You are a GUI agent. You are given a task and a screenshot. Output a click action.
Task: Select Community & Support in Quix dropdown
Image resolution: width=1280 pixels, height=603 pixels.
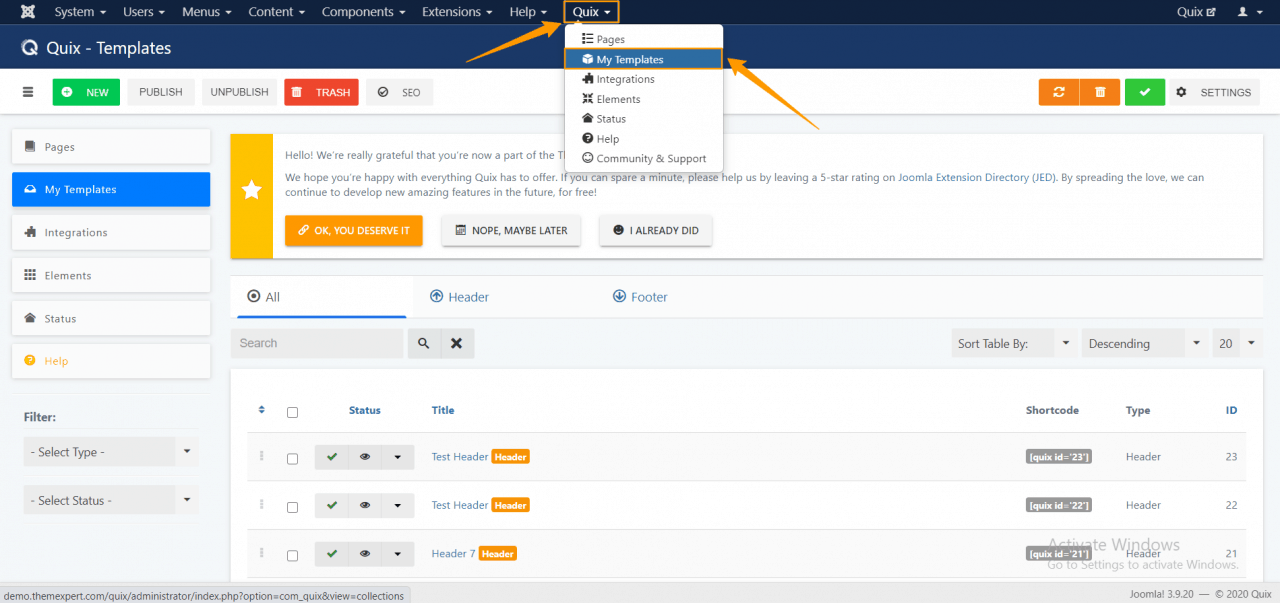click(643, 158)
